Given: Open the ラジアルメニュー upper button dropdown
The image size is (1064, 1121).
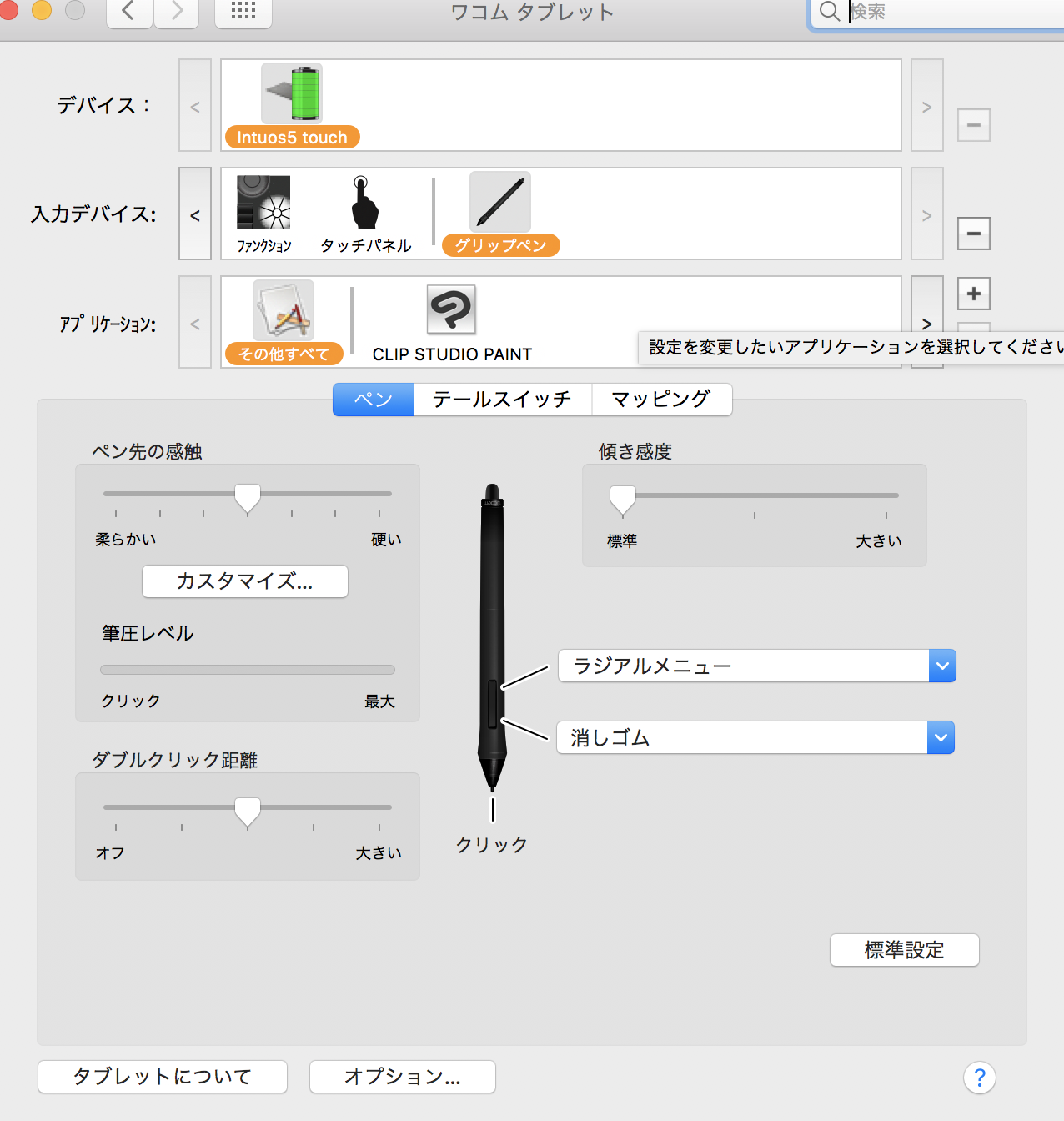Looking at the screenshot, I should 941,666.
